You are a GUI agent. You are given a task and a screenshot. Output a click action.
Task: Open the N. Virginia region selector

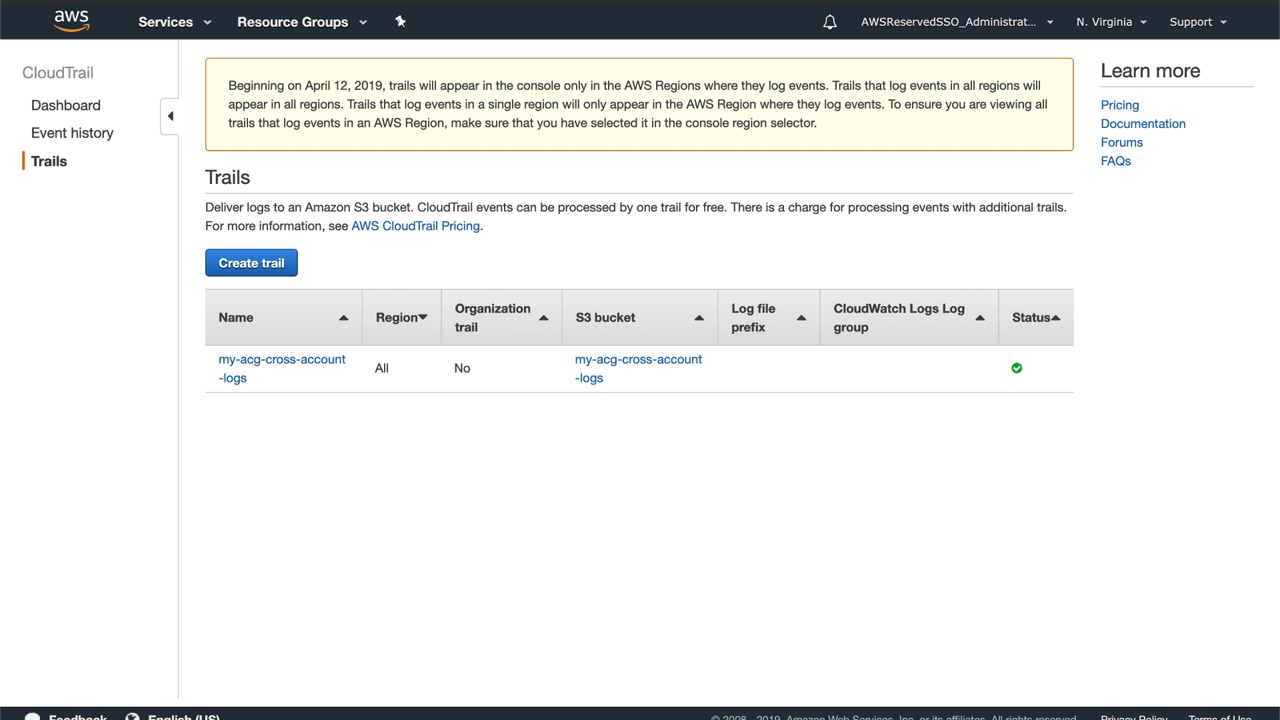(1111, 21)
